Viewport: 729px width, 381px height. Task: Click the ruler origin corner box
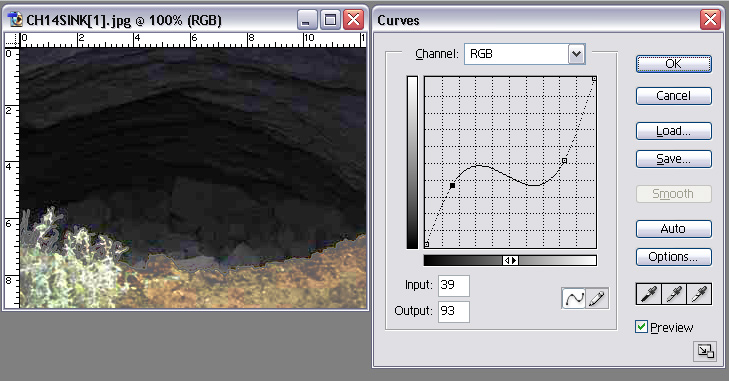pyautogui.click(x=12, y=40)
